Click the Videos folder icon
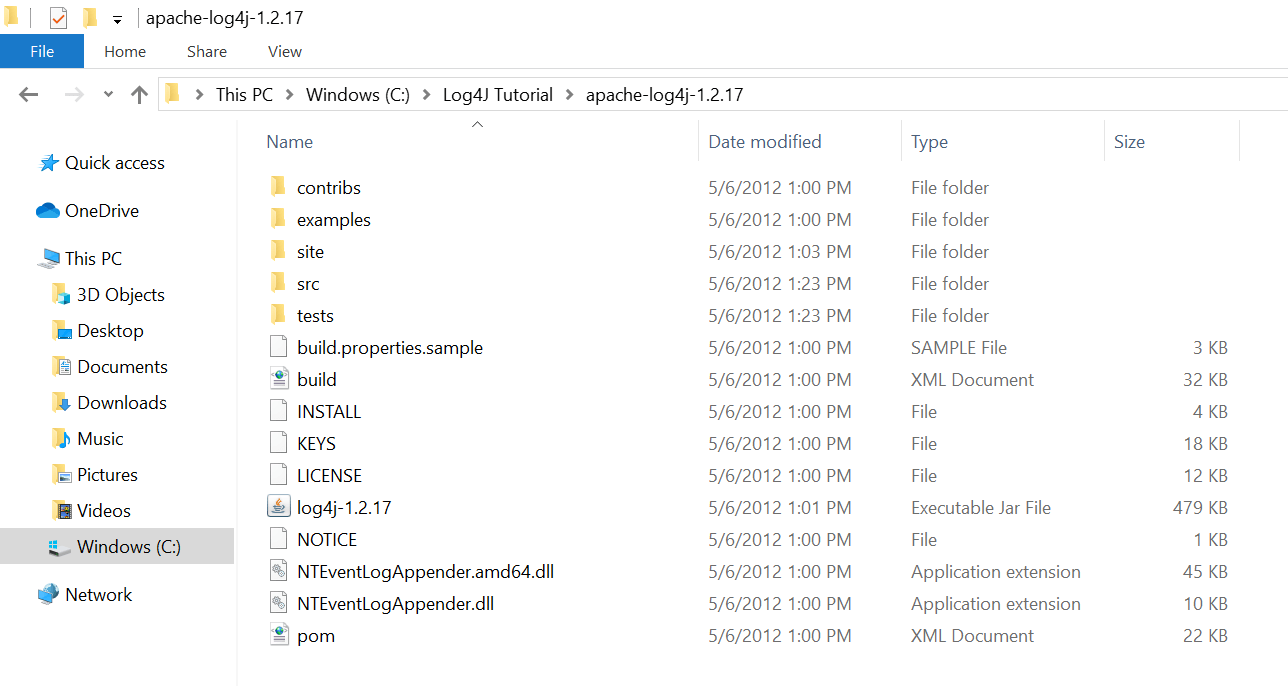 tap(61, 511)
